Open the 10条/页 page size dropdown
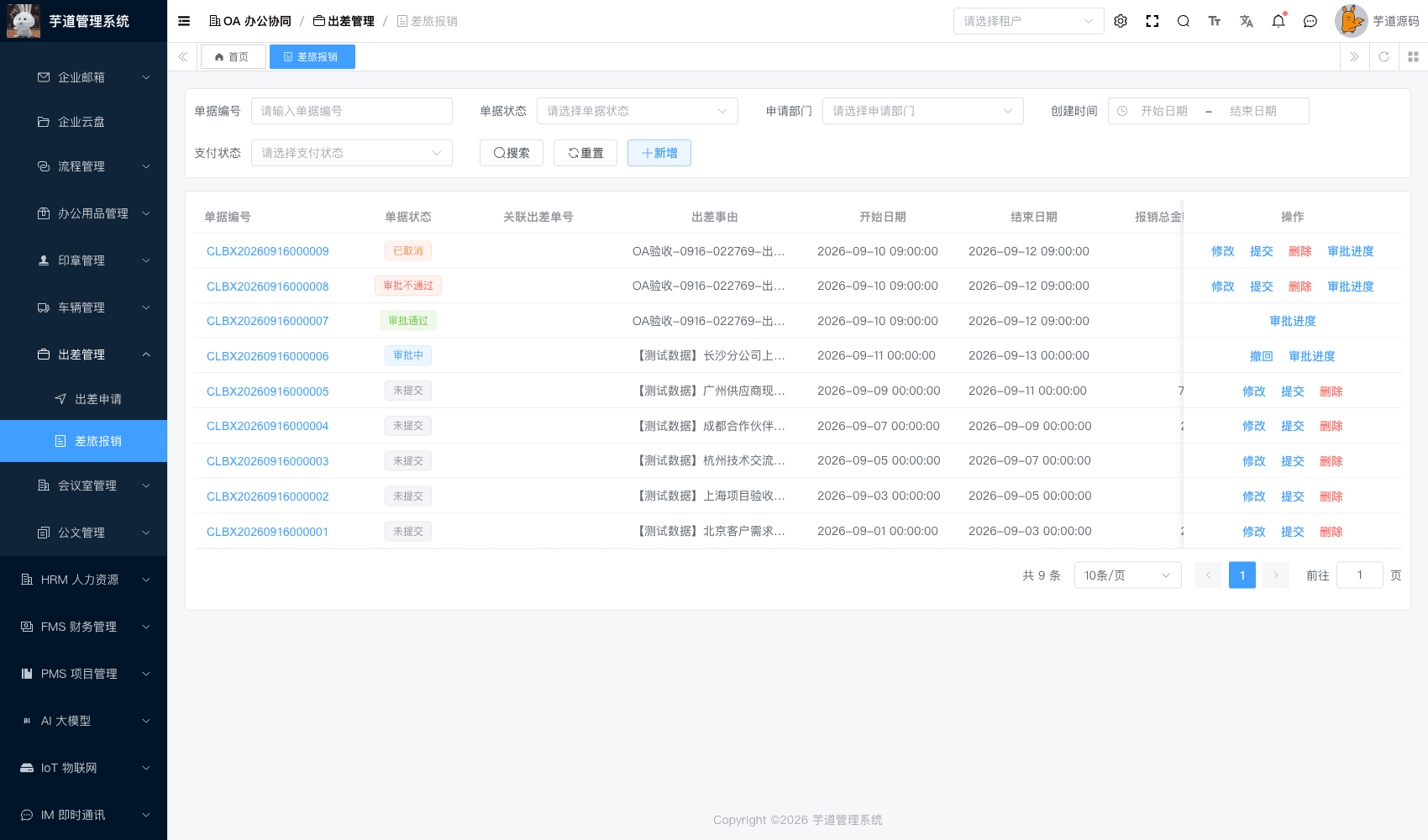This screenshot has width=1428, height=840. click(x=1127, y=575)
